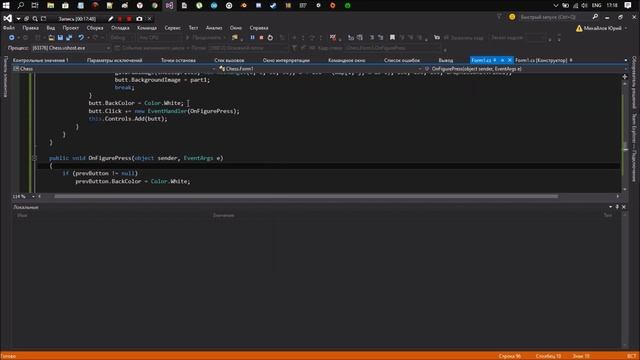Open the Сервис menu
This screenshot has height=360, width=640.
click(173, 28)
